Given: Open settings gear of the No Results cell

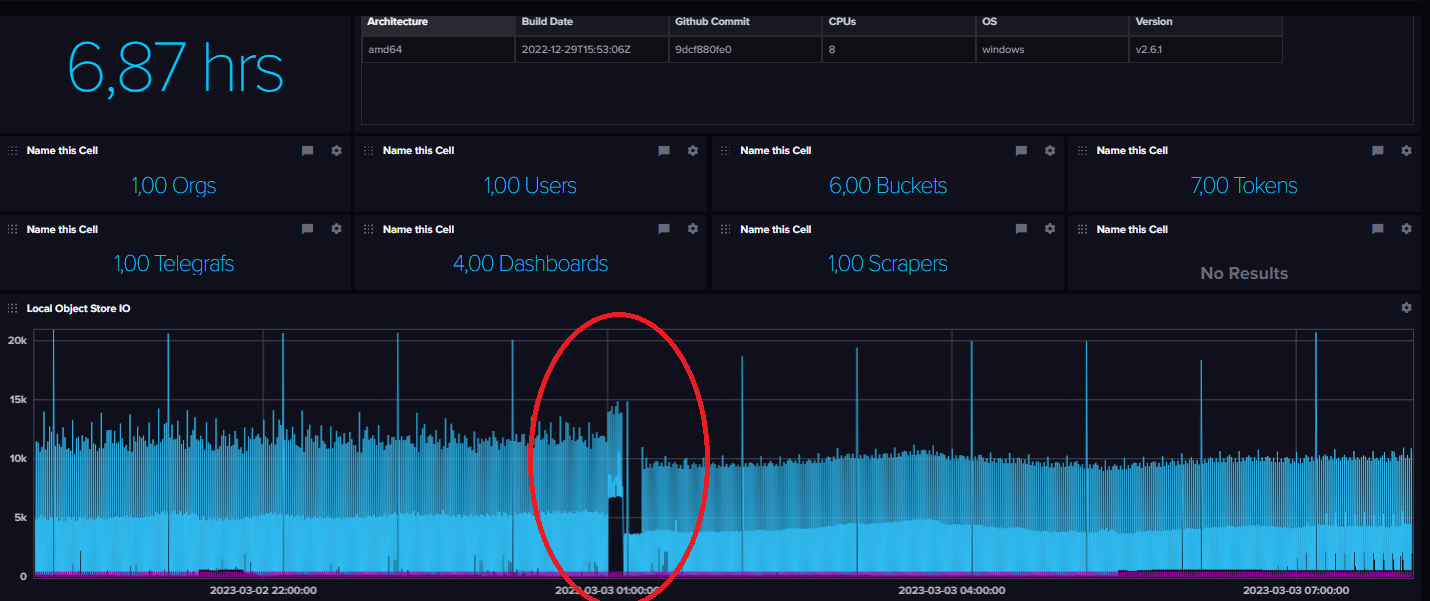Looking at the screenshot, I should coord(1406,229).
